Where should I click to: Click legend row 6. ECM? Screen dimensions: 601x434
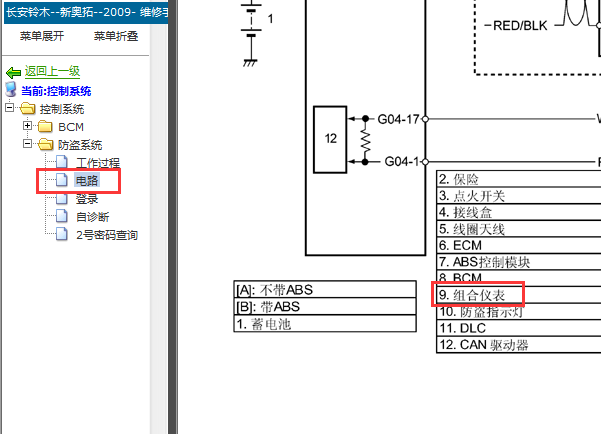tap(519, 245)
